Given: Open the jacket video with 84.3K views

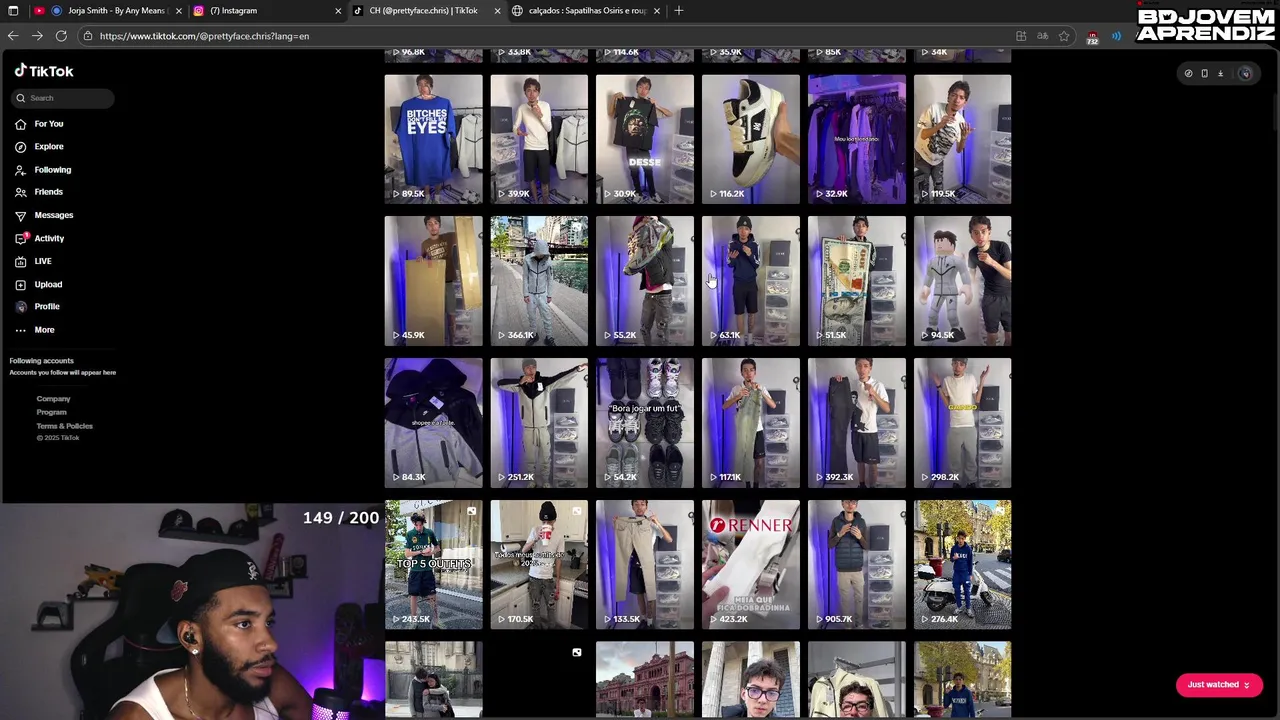Looking at the screenshot, I should 433,423.
